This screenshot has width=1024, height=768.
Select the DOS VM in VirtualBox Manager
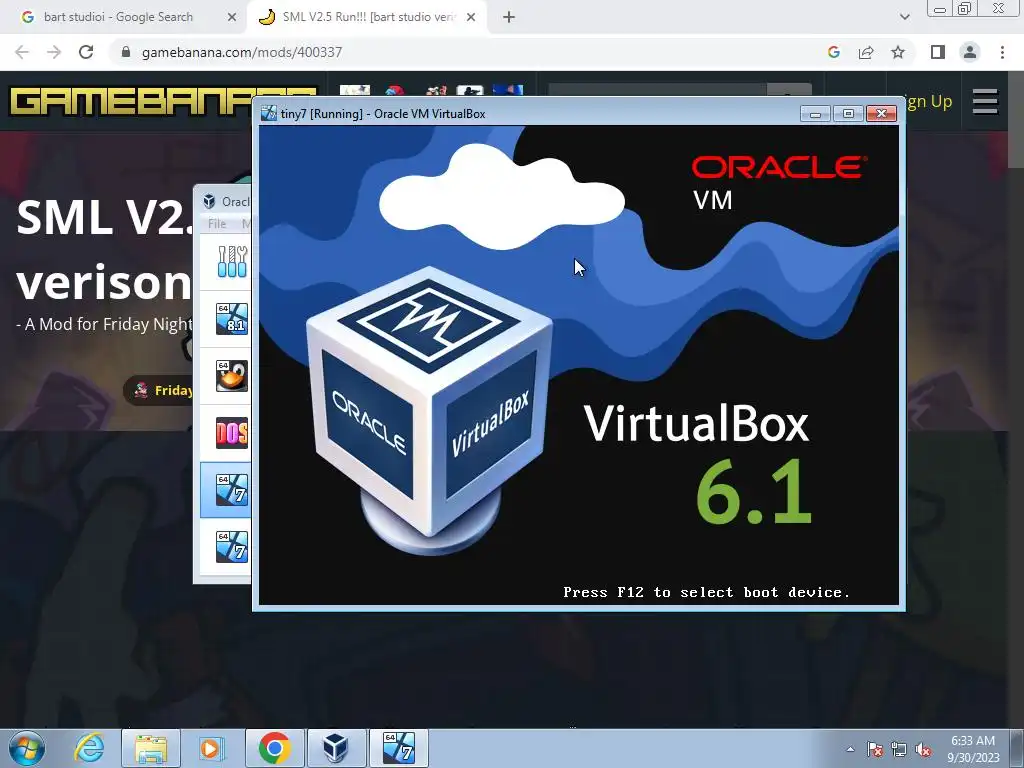click(232, 432)
